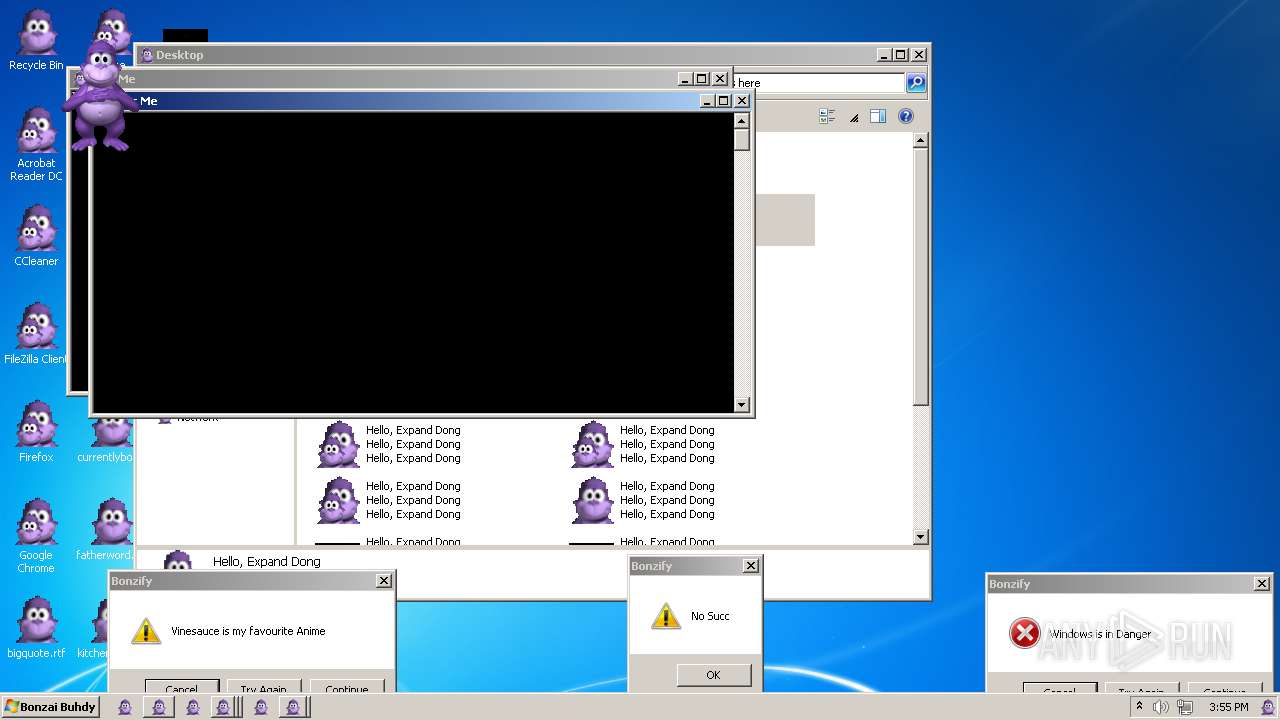The height and width of the screenshot is (720, 1280).
Task: Change the view using the view options icon
Action: (827, 116)
